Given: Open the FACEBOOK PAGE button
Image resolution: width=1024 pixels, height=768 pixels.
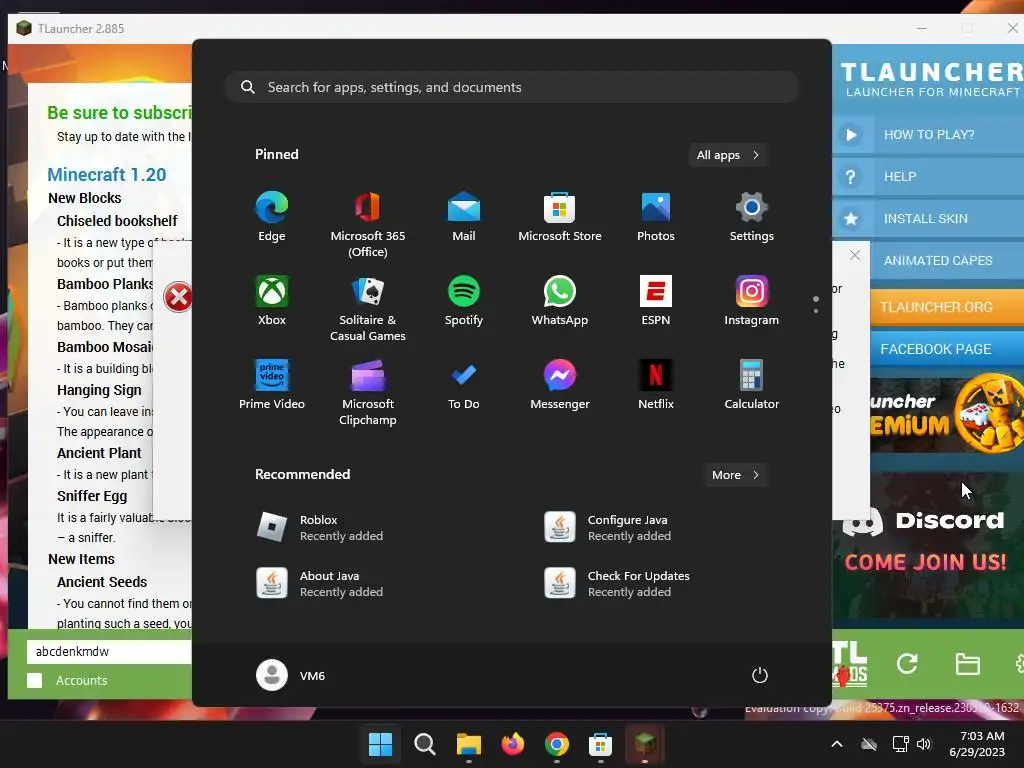Looking at the screenshot, I should [x=947, y=349].
